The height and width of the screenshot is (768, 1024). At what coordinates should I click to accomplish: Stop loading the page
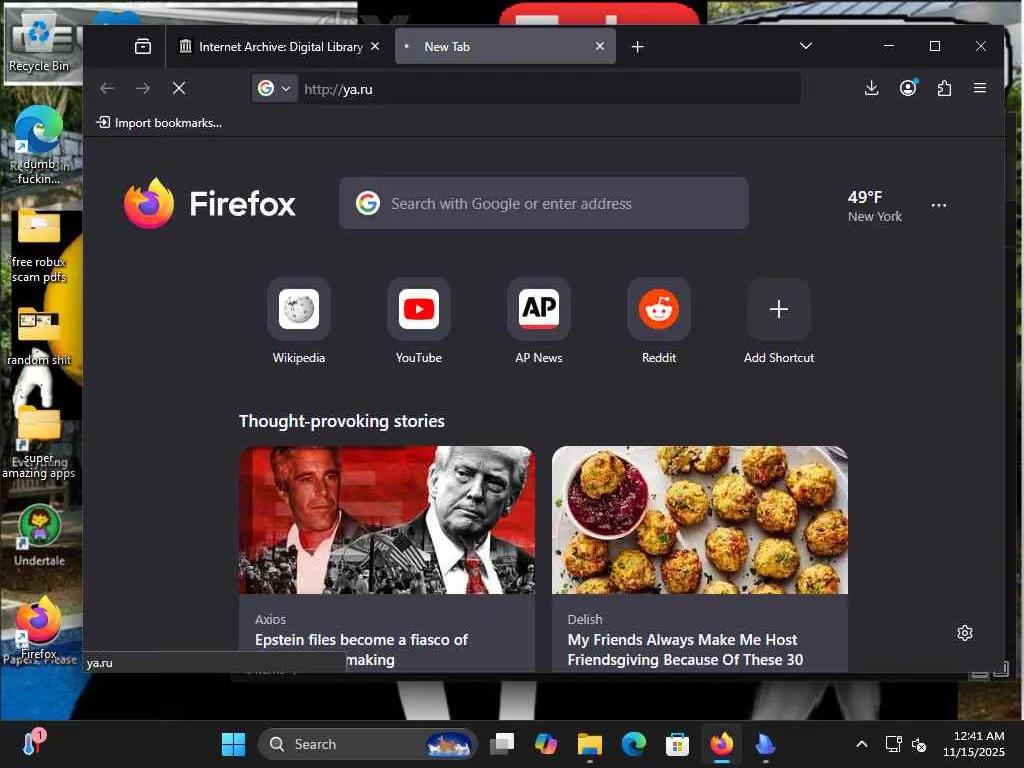(179, 88)
